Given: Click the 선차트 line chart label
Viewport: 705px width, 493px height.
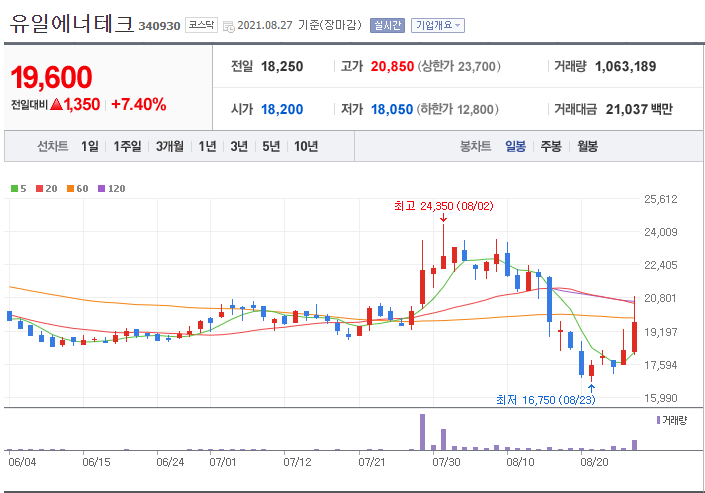Looking at the screenshot, I should 53,146.
